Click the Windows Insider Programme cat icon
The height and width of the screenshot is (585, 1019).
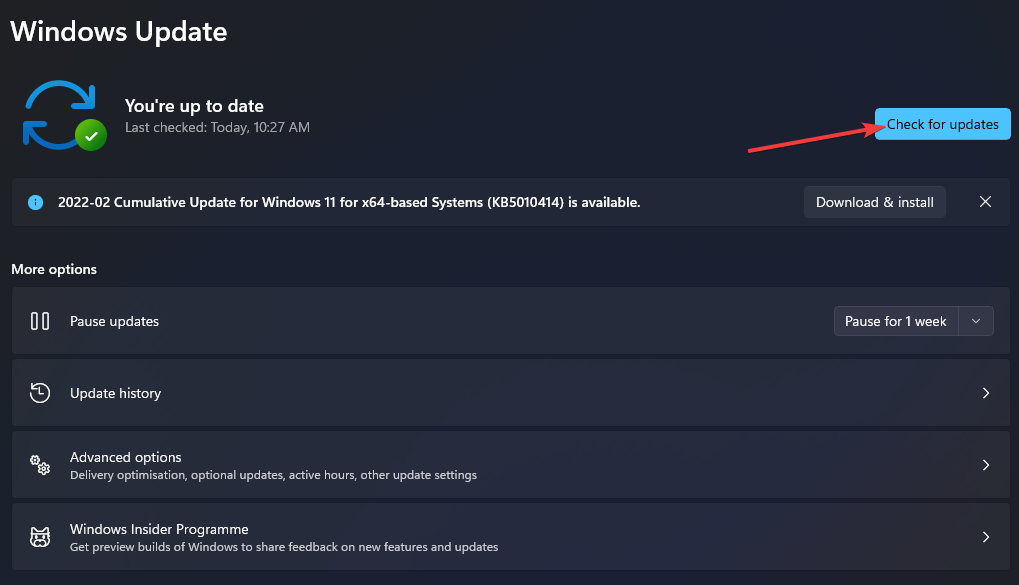(40, 537)
